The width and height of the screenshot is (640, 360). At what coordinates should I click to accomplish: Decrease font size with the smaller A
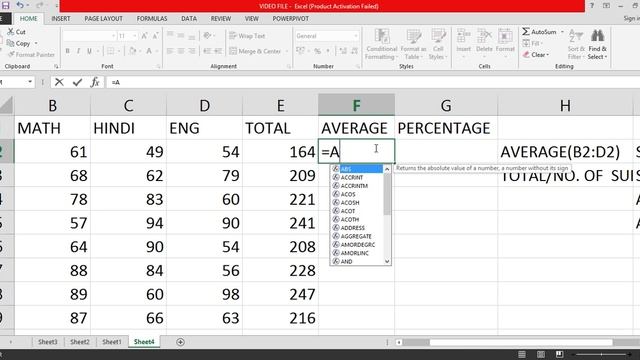(155, 36)
